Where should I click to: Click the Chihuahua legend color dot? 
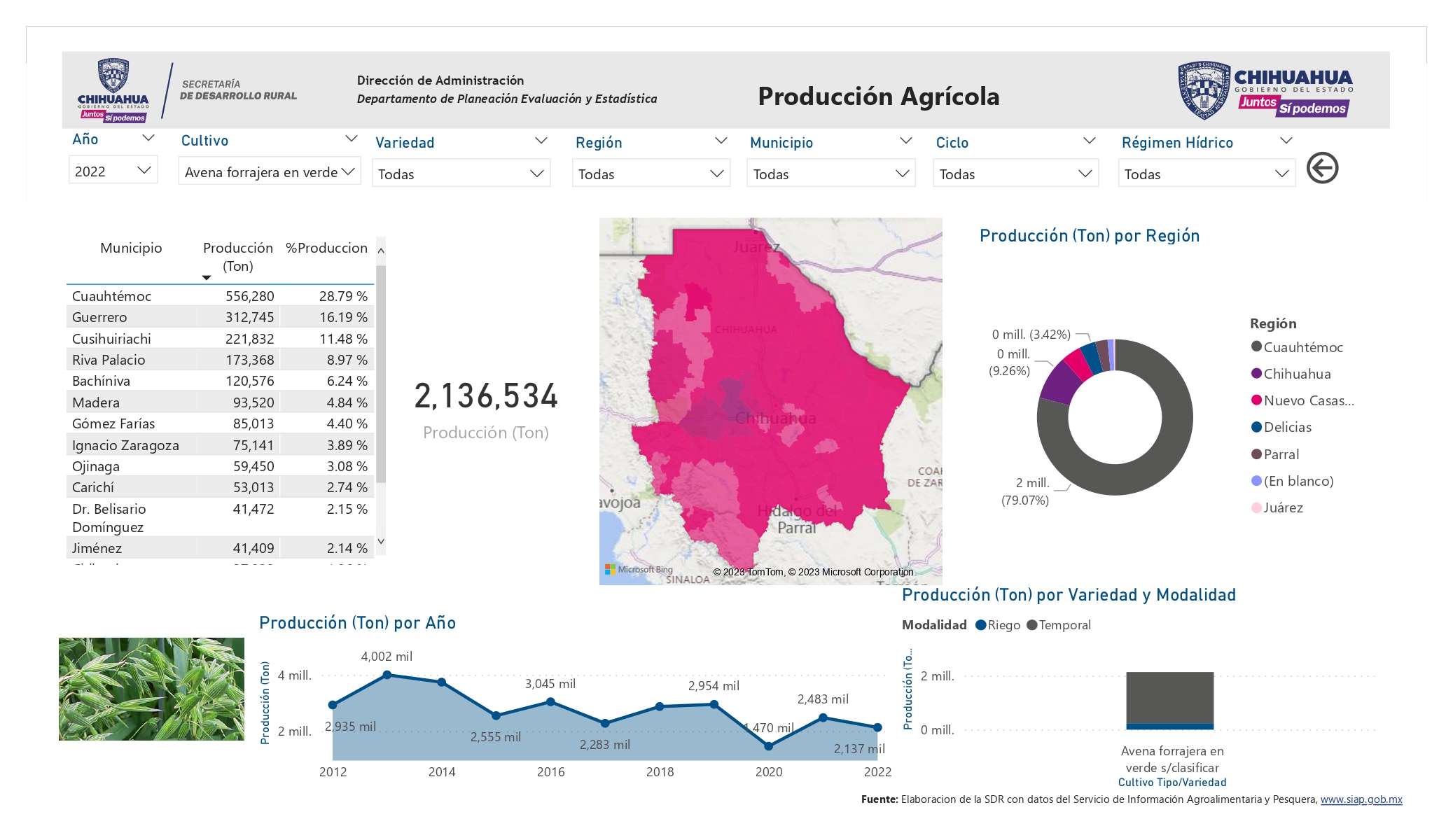pos(1256,373)
